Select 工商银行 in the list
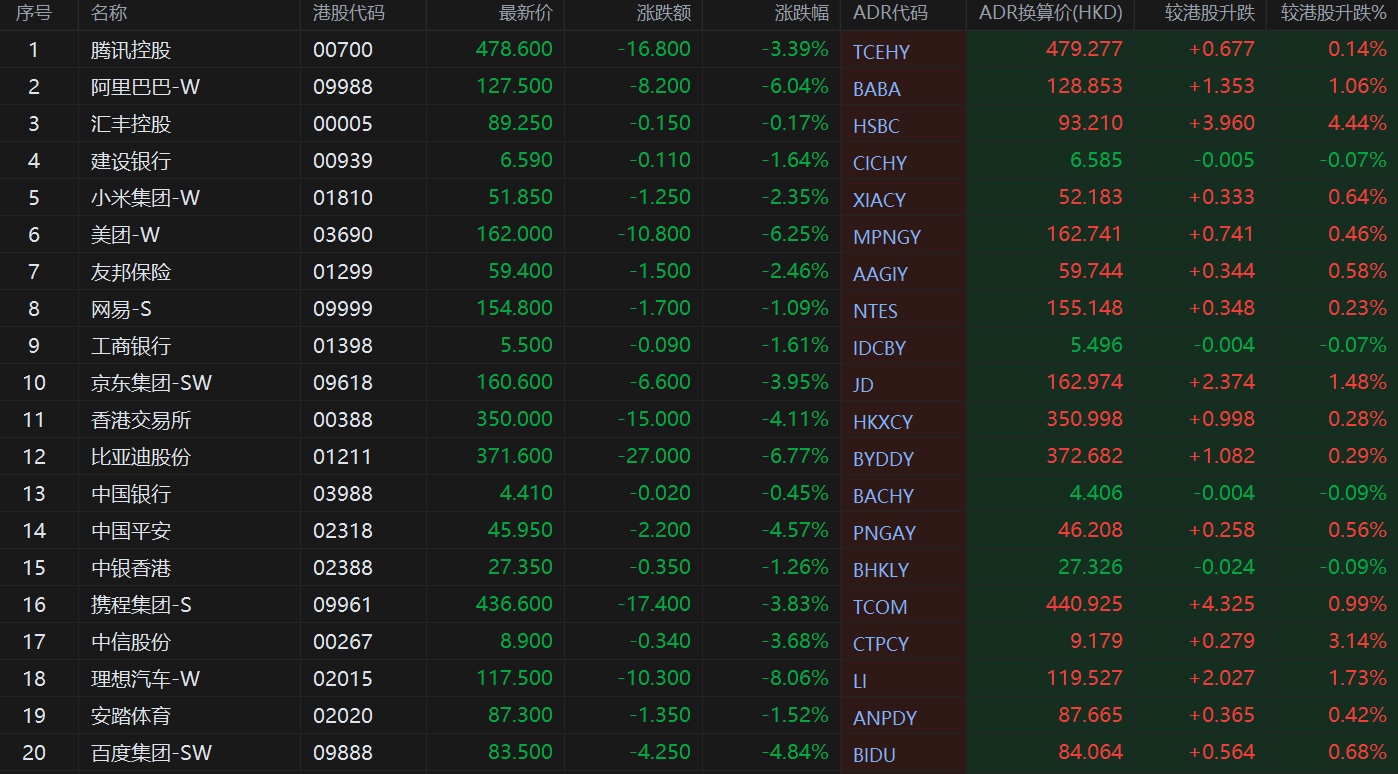This screenshot has height=774, width=1398. (x=131, y=346)
